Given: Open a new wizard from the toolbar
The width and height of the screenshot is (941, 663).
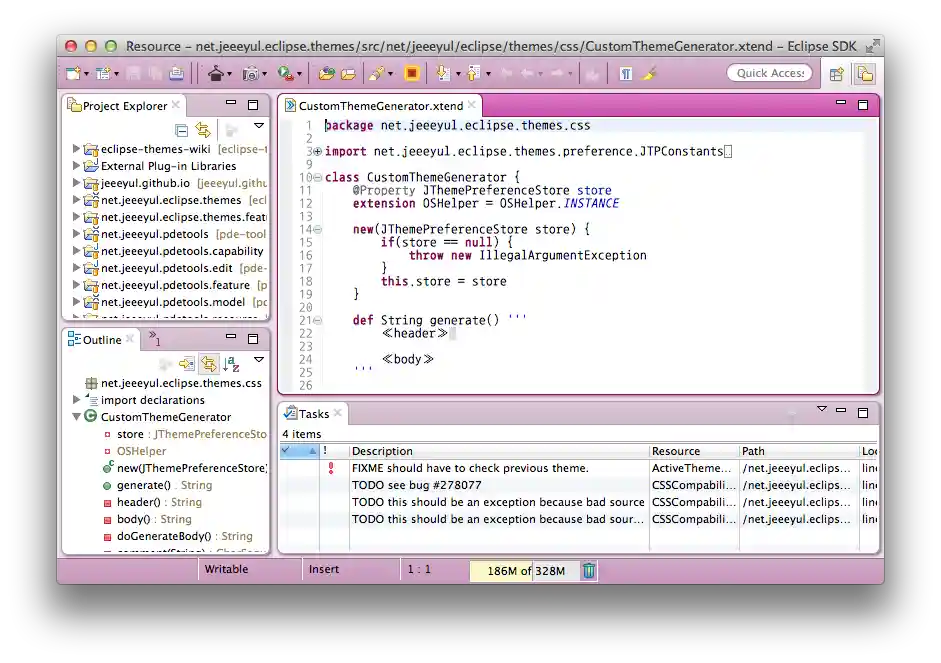Looking at the screenshot, I should click(73, 72).
